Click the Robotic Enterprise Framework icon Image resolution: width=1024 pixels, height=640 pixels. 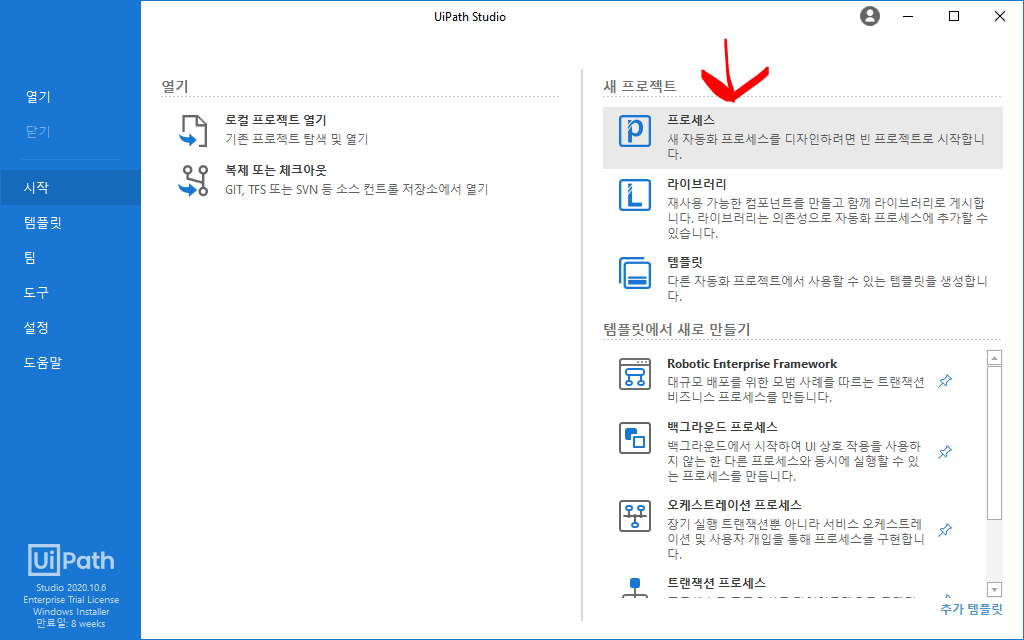[635, 374]
